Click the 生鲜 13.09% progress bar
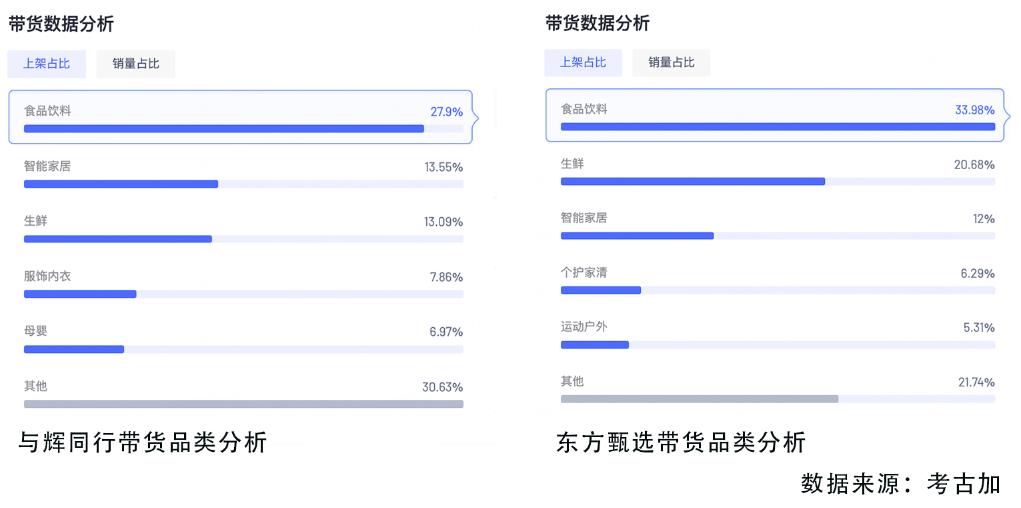The image size is (1021, 508). [x=118, y=239]
